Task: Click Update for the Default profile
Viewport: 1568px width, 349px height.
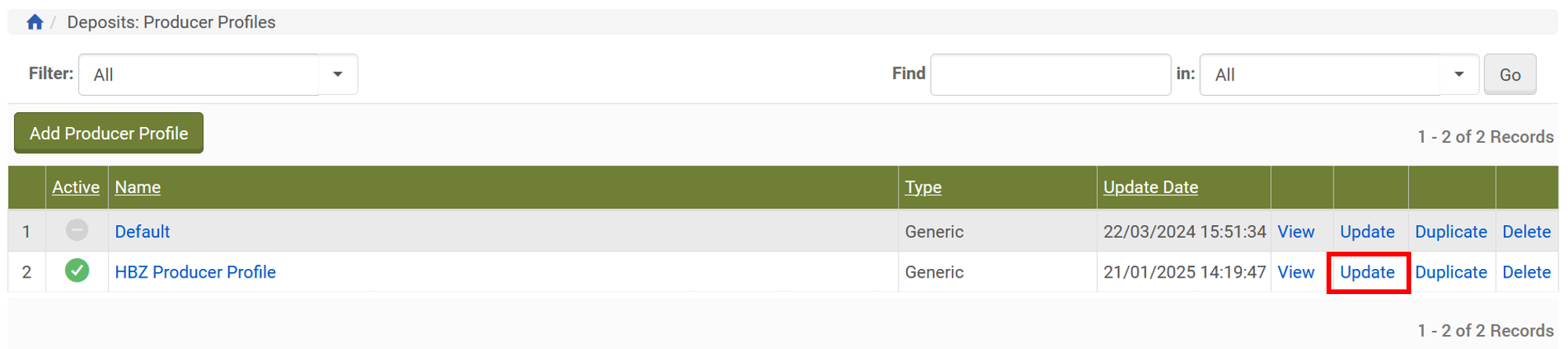Action: (x=1367, y=232)
